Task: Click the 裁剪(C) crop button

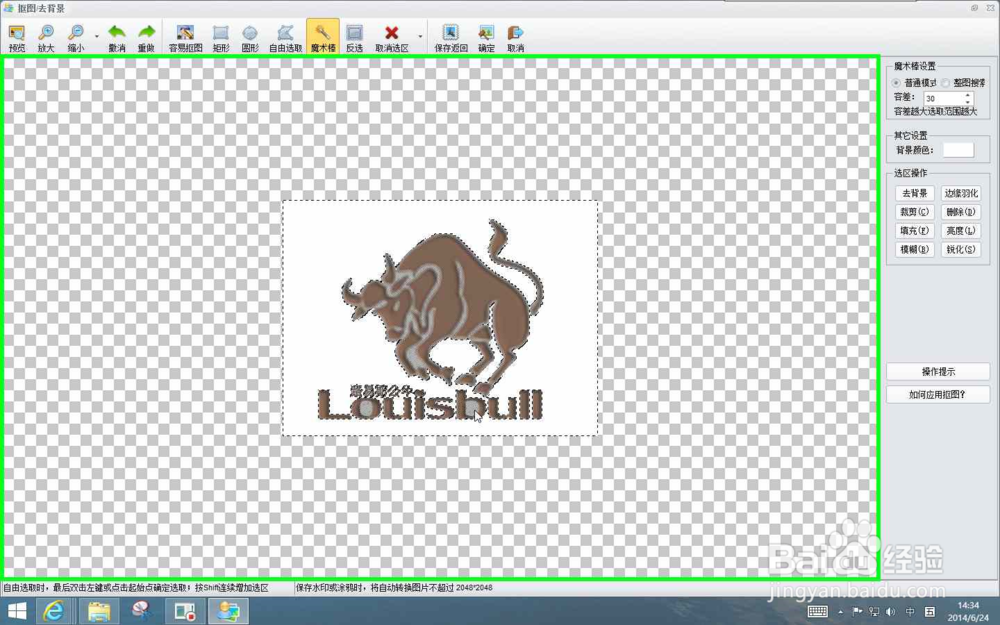Action: click(915, 212)
